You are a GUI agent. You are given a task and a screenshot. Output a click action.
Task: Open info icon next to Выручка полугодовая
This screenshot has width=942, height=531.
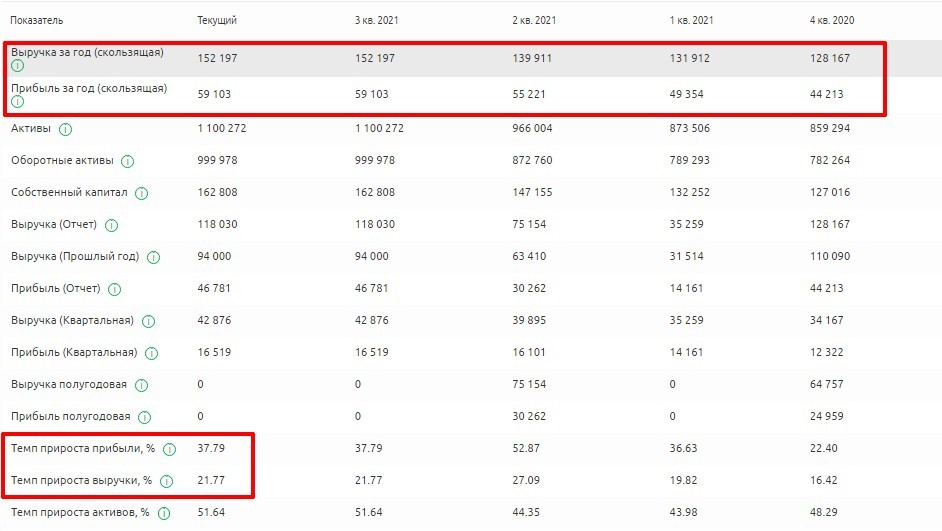point(141,385)
